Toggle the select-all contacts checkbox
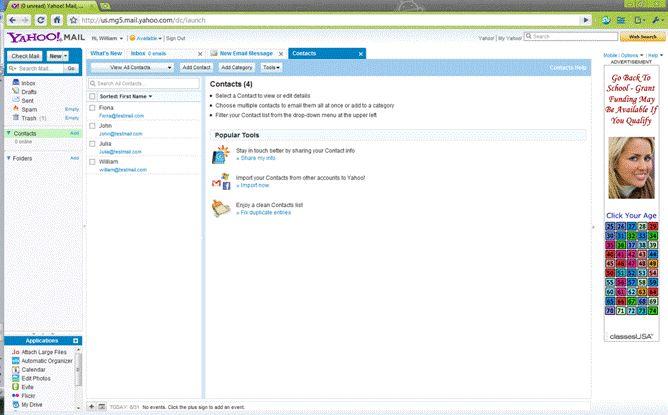Image resolution: width=668 pixels, height=415 pixels. [x=93, y=95]
